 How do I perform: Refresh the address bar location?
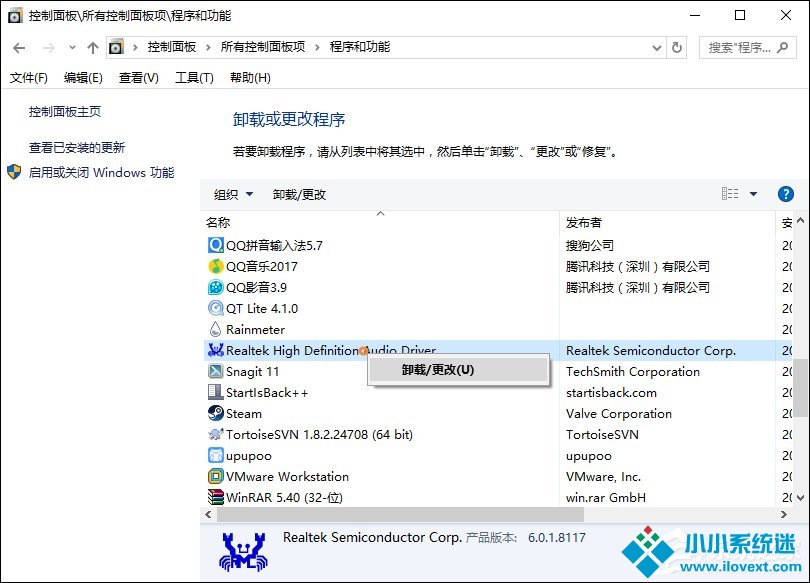(677, 48)
